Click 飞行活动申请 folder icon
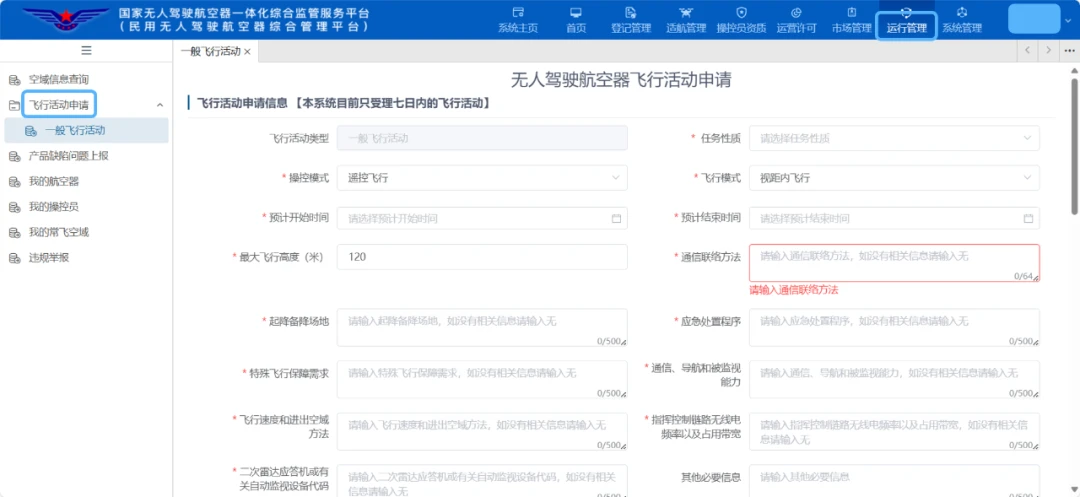The image size is (1080, 497). 14,105
